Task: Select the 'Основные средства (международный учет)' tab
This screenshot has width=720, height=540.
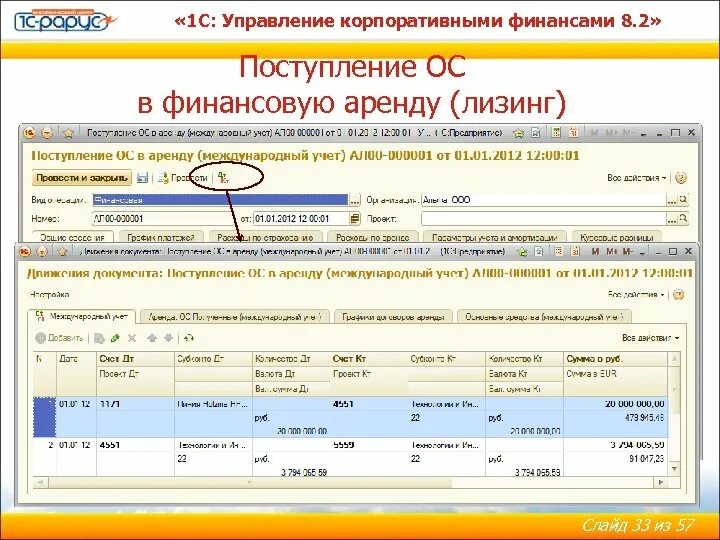Action: [x=545, y=316]
